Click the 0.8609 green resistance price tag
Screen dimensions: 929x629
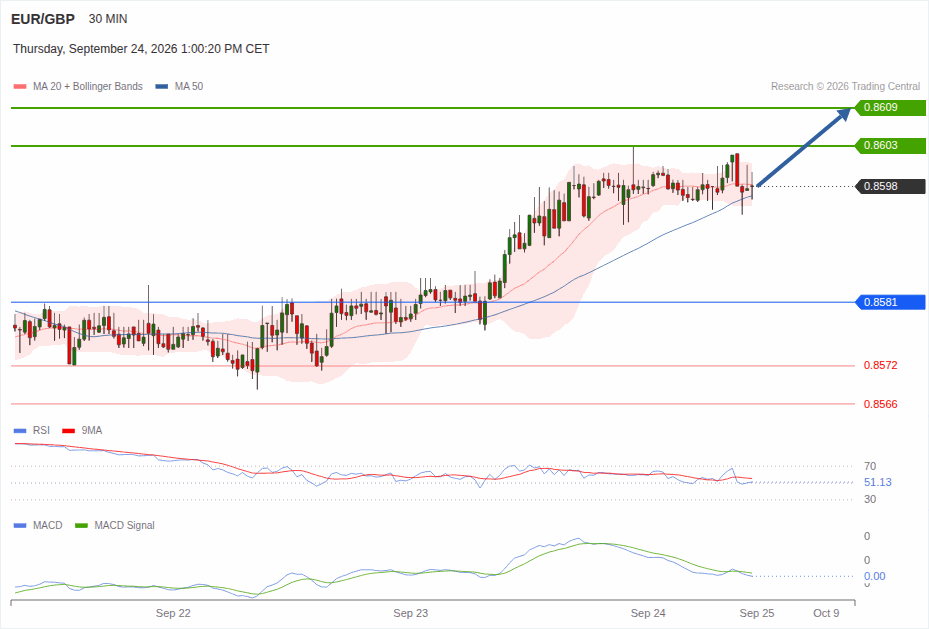tap(890, 108)
